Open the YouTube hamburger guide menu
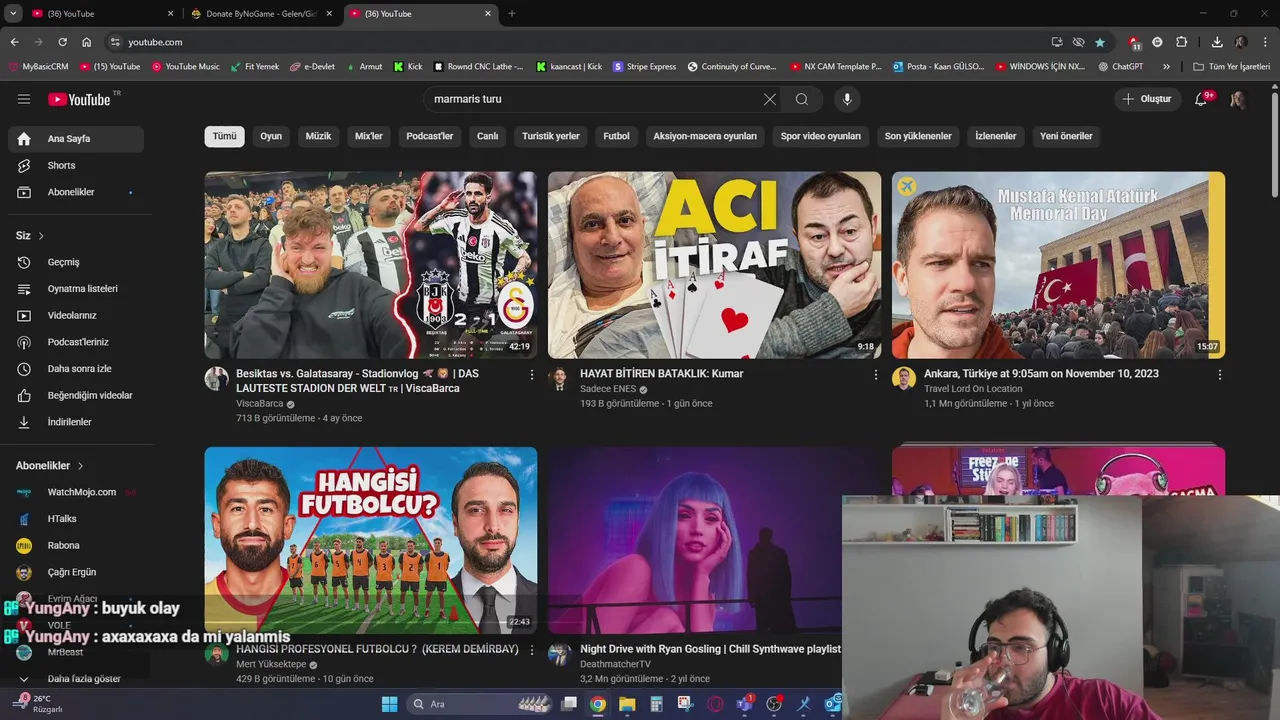The image size is (1280, 720). [x=24, y=99]
